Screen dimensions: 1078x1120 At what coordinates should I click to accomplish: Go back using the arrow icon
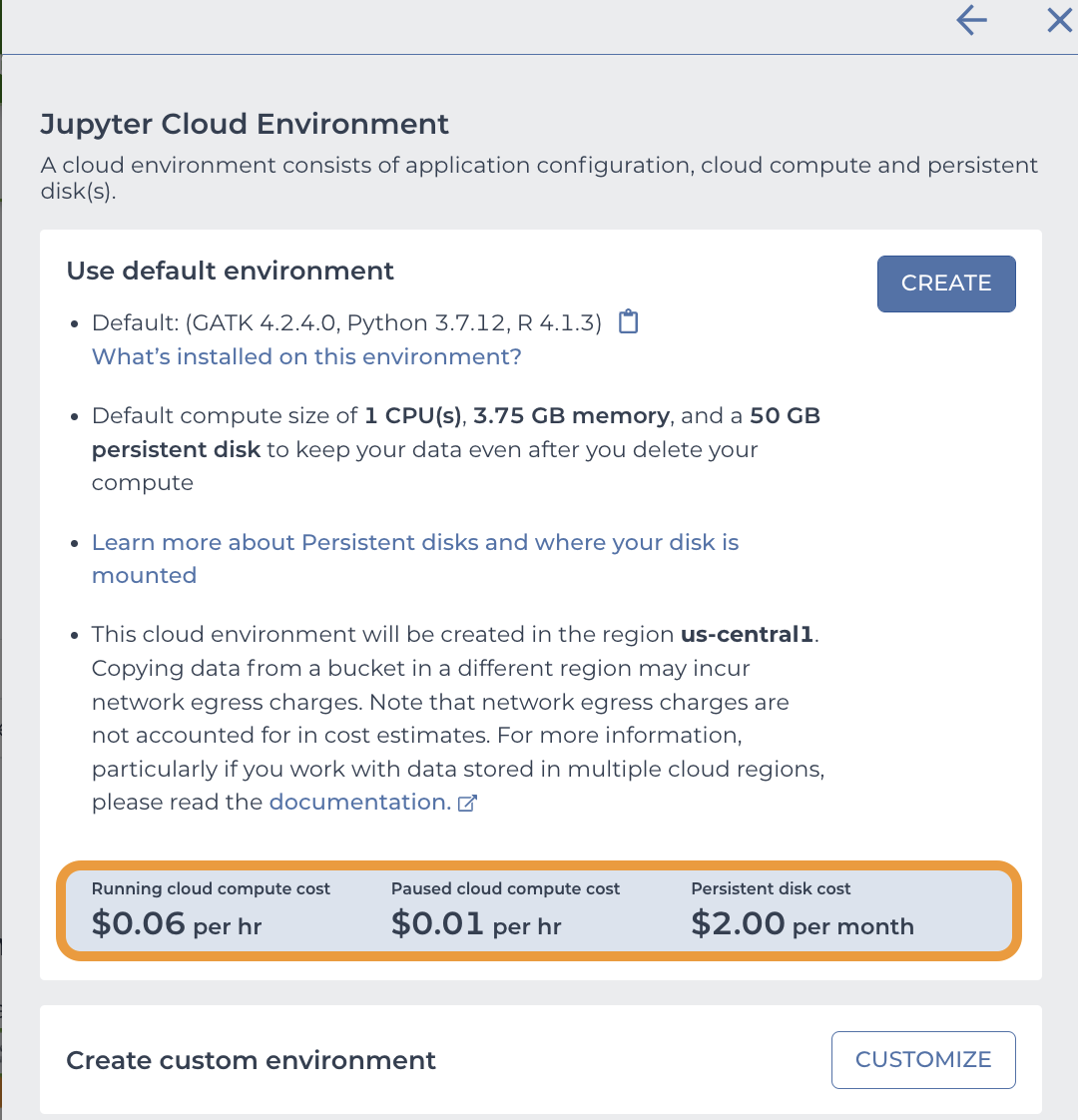point(970,20)
